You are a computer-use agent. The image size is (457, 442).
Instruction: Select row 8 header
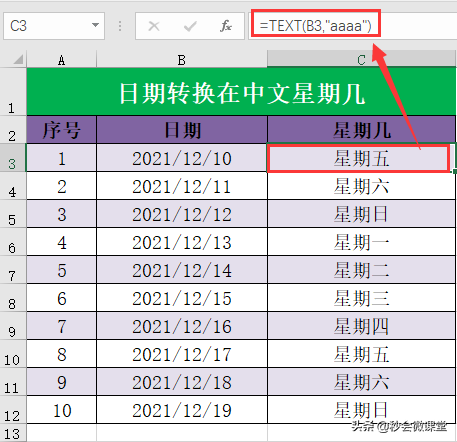click(13, 298)
